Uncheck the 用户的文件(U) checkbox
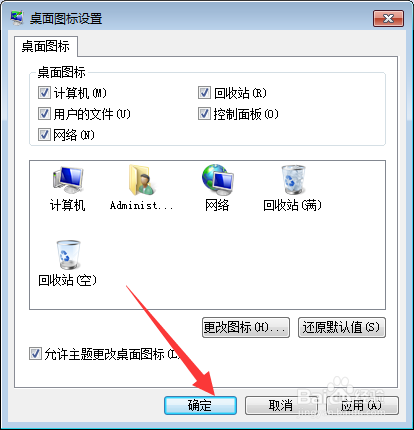Image resolution: width=414 pixels, height=430 pixels. 44,114
